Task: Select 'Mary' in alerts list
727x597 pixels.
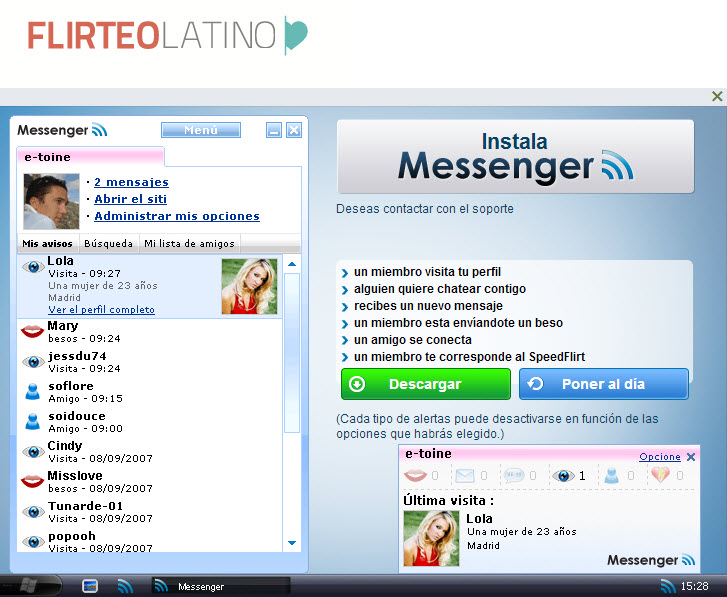Action: click(x=63, y=326)
